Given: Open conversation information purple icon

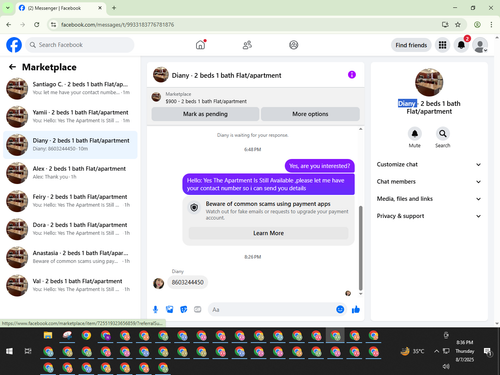Looking at the screenshot, I should tap(352, 75).
